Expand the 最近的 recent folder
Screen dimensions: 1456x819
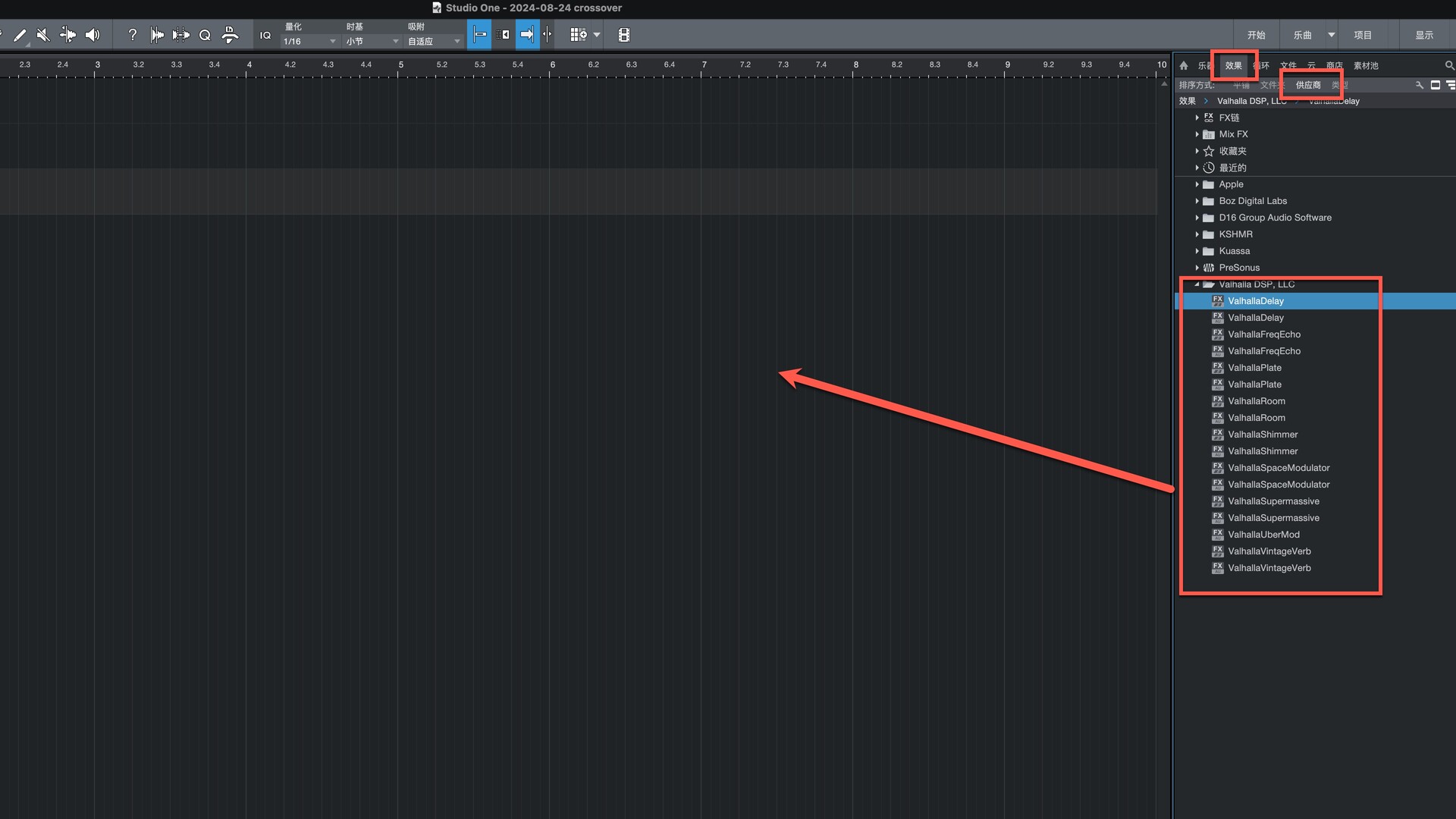pos(1197,168)
